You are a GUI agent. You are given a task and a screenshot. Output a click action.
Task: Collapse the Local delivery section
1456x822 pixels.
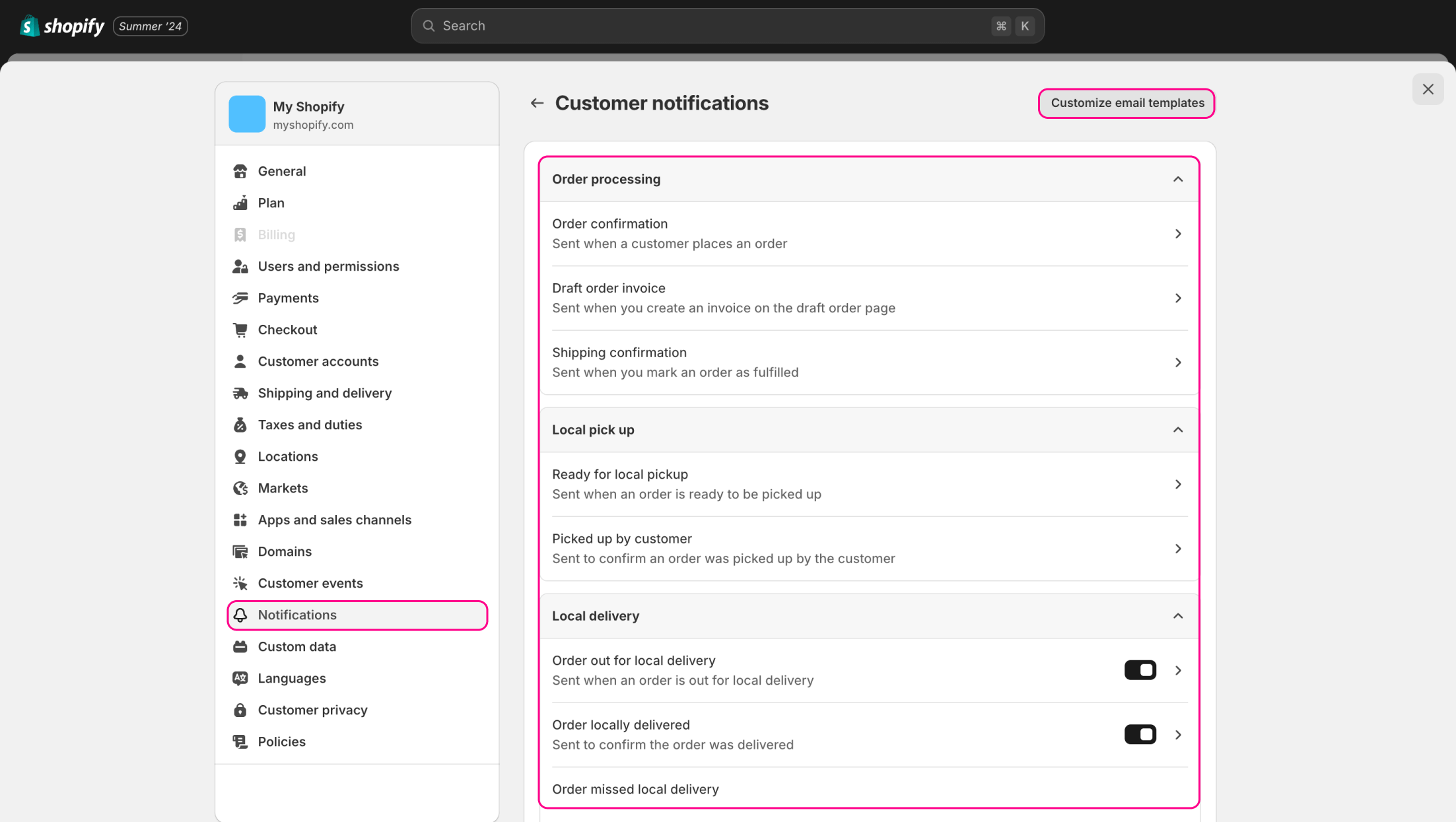(1177, 616)
